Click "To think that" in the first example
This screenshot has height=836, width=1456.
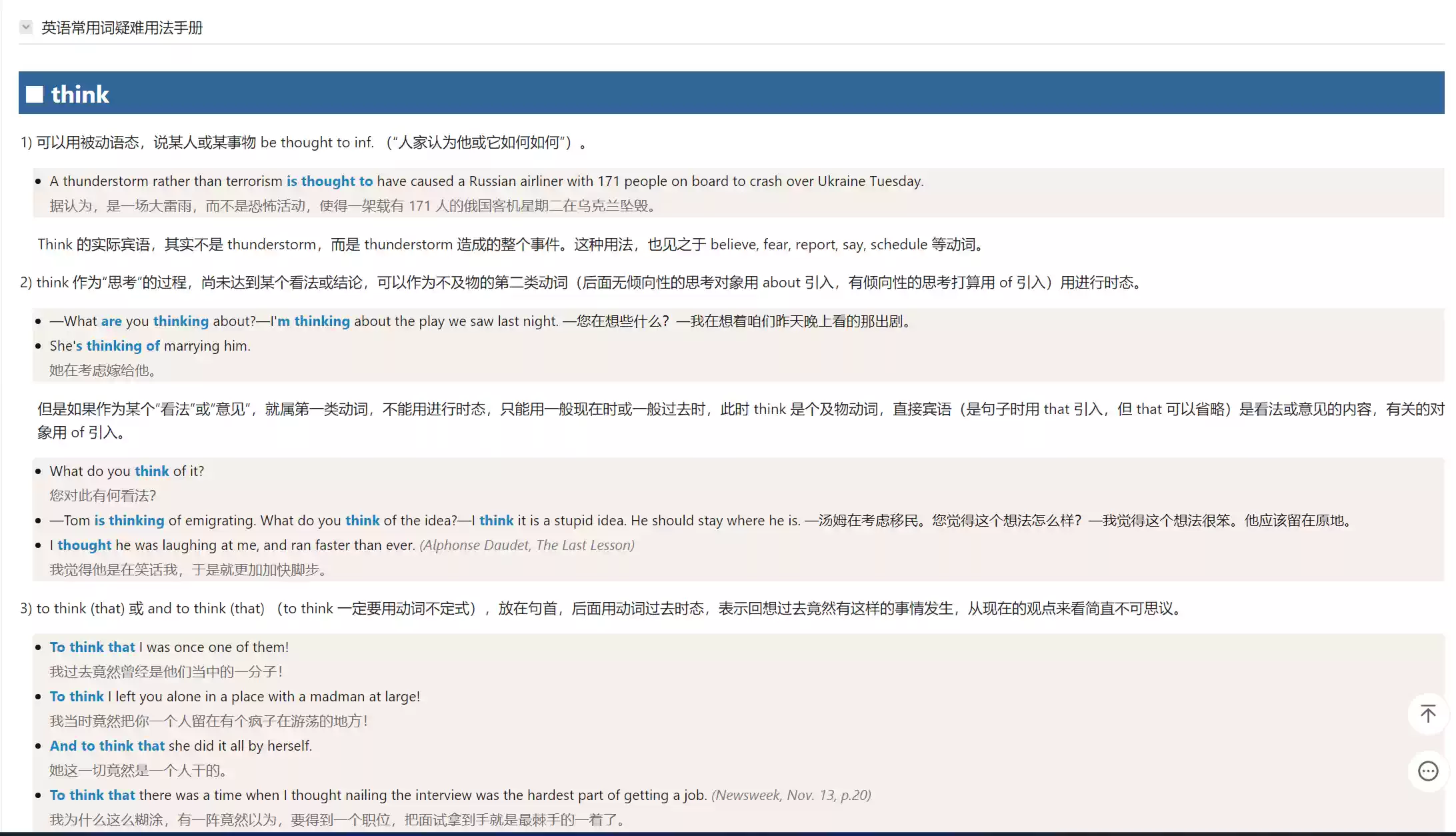point(92,647)
